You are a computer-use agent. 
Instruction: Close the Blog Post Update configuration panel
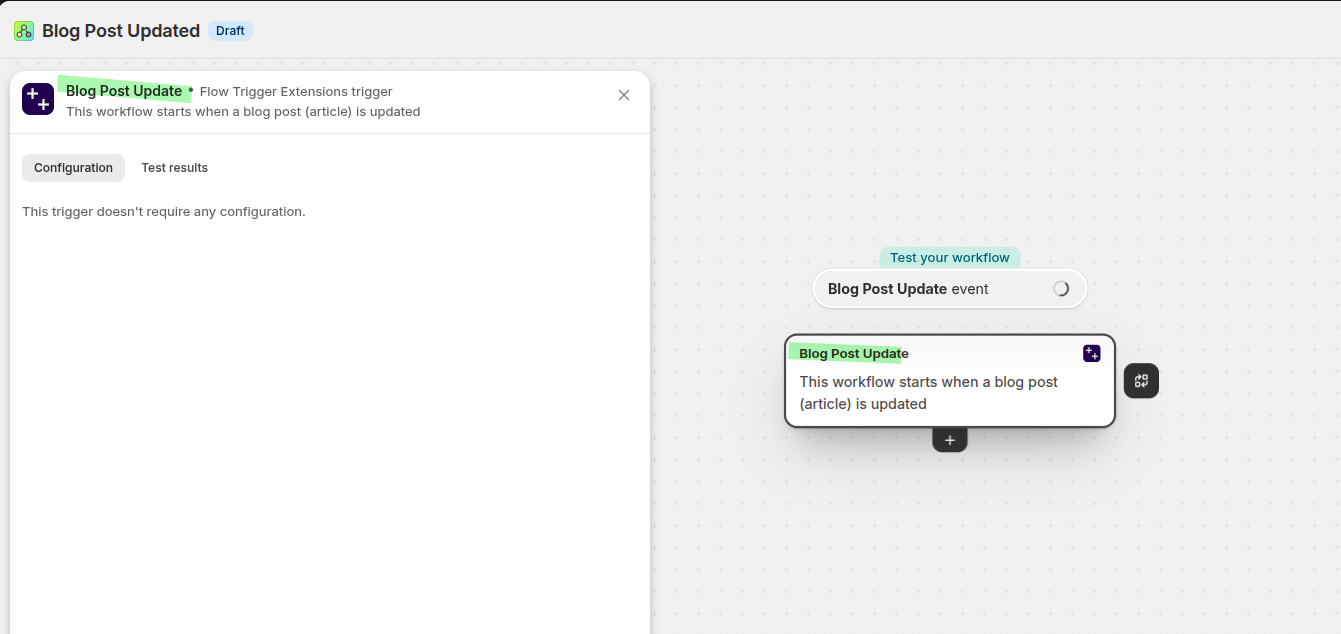tap(624, 95)
